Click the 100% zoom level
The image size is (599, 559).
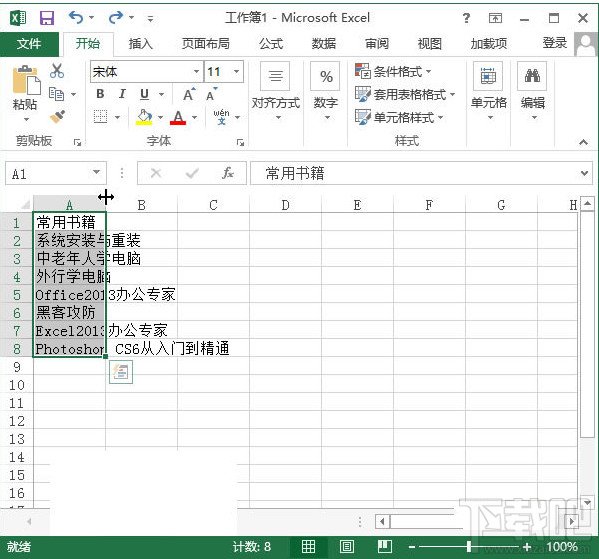tap(562, 547)
